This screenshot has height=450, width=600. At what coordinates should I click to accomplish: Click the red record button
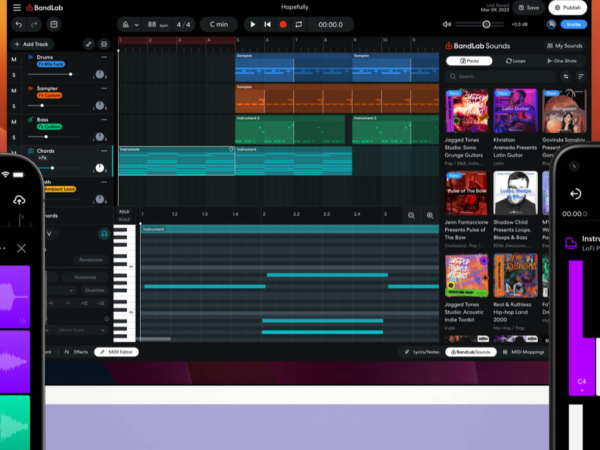[283, 24]
